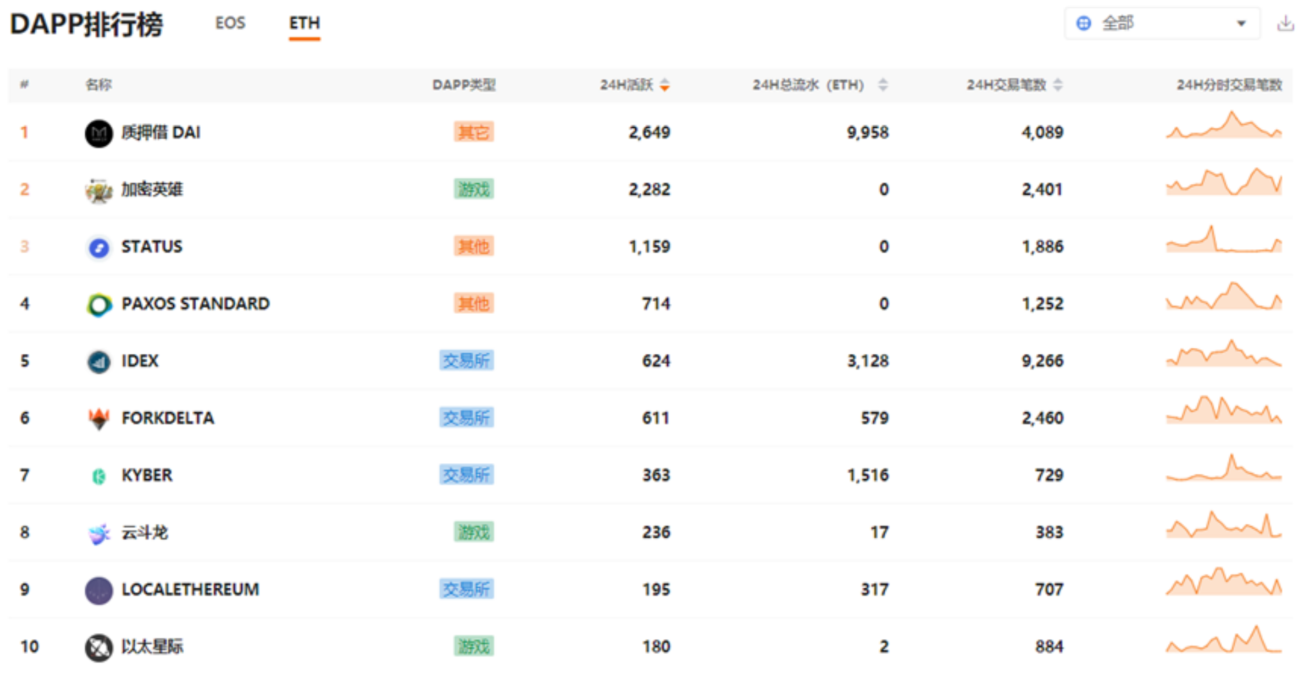Open the FORKDELTA dapp name

[167, 417]
